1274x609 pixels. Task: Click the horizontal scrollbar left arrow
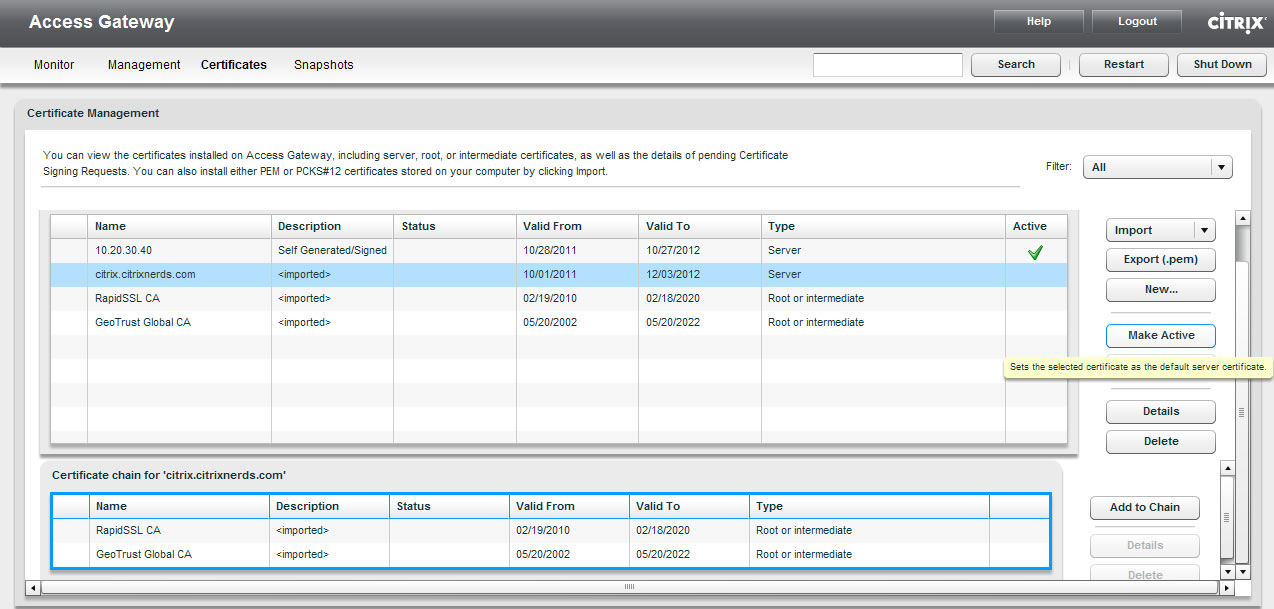pos(33,588)
